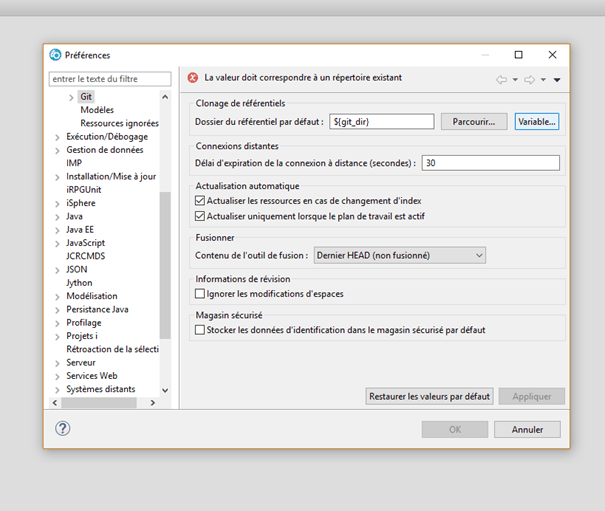Click the OK button
Screen dimensions: 605x511
click(x=455, y=429)
